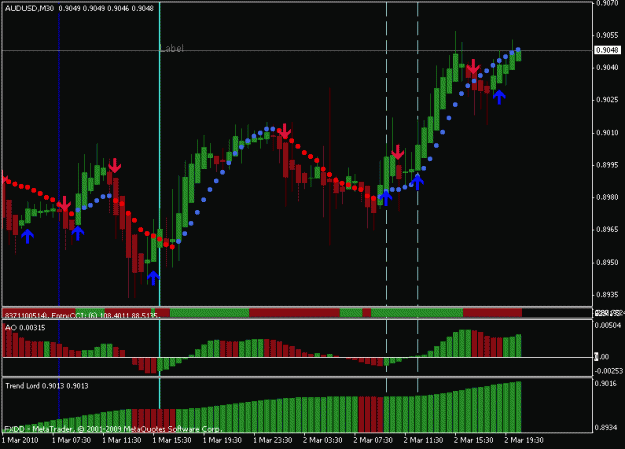Click the EntryCCI indicator label text
Screen dimensions: 625x449
(83, 315)
